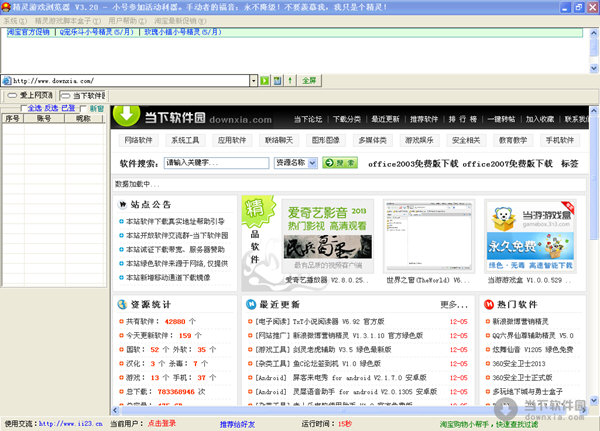Click the address bar URL field
This screenshot has height=431, width=600.
click(131, 81)
